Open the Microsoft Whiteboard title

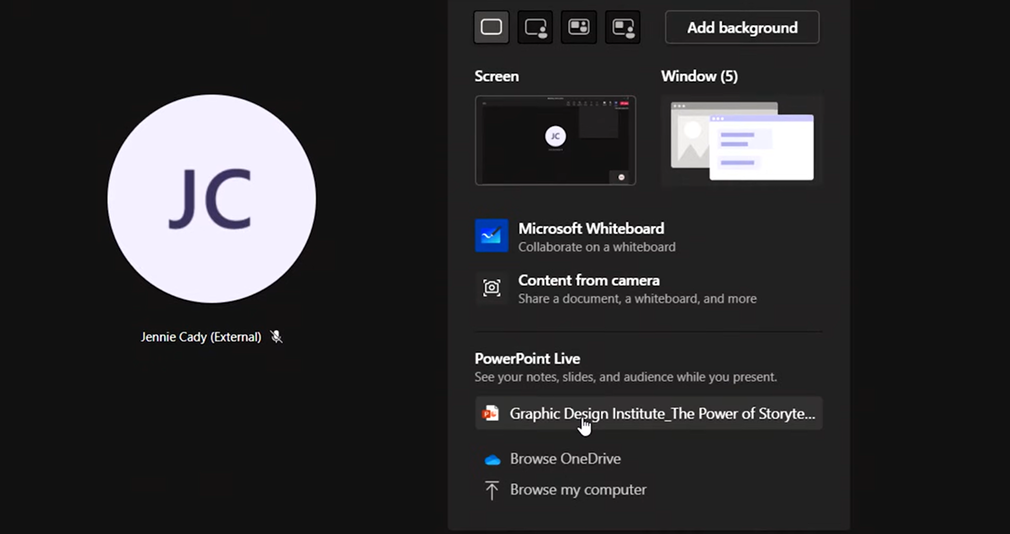pyautogui.click(x=591, y=229)
